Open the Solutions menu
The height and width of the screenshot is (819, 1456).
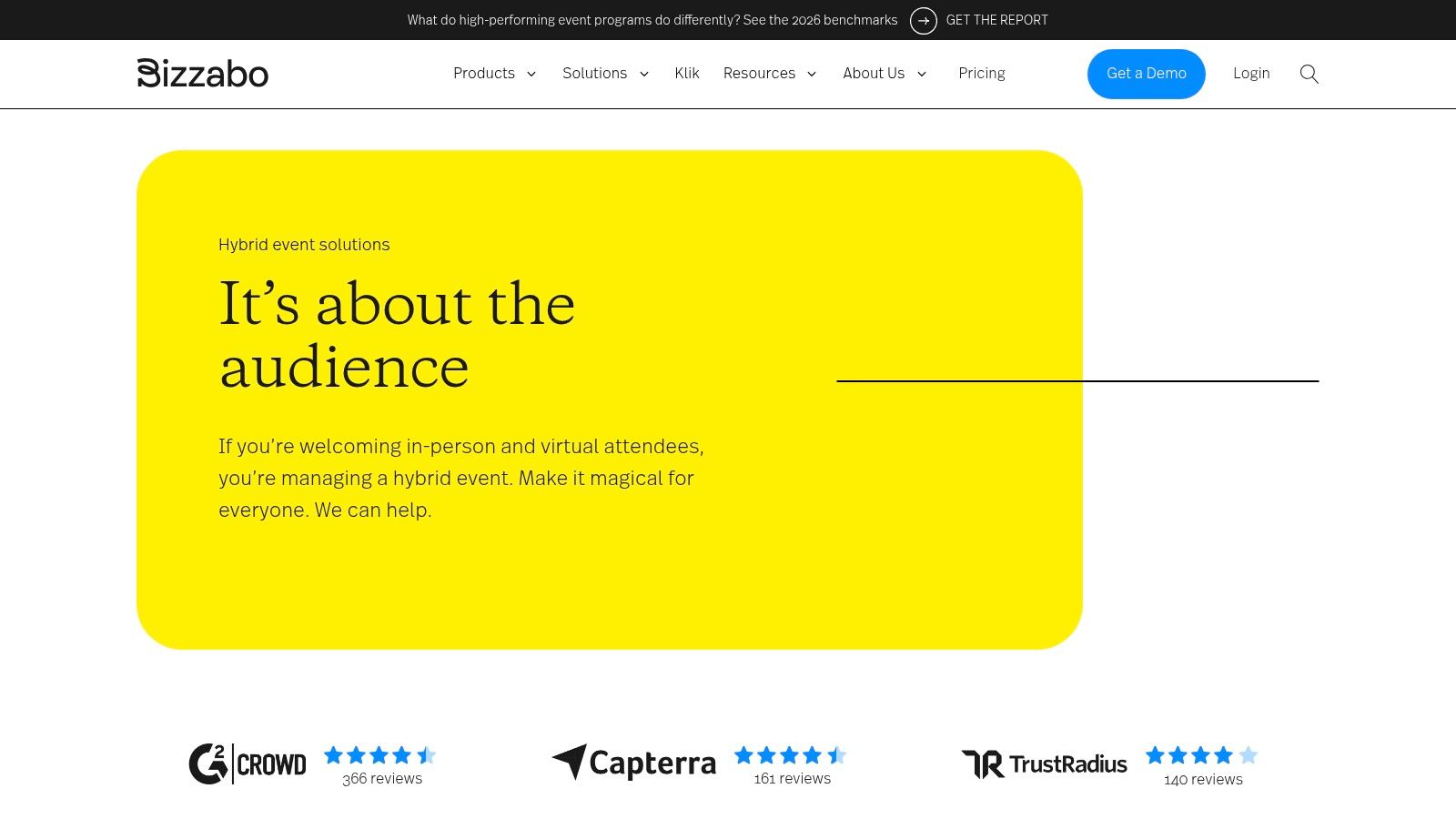click(x=594, y=73)
